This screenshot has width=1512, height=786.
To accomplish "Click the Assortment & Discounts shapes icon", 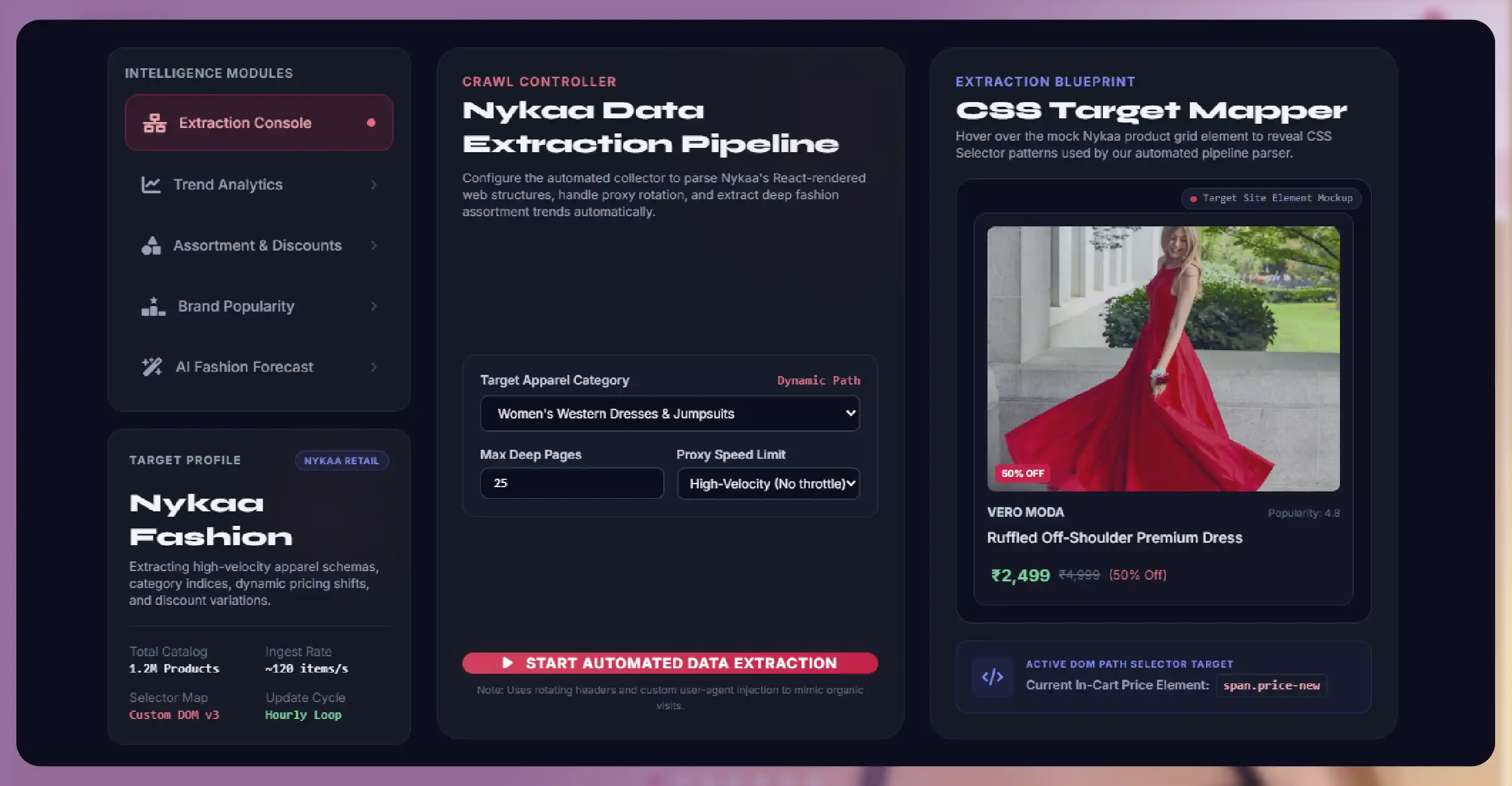I will 151,246.
